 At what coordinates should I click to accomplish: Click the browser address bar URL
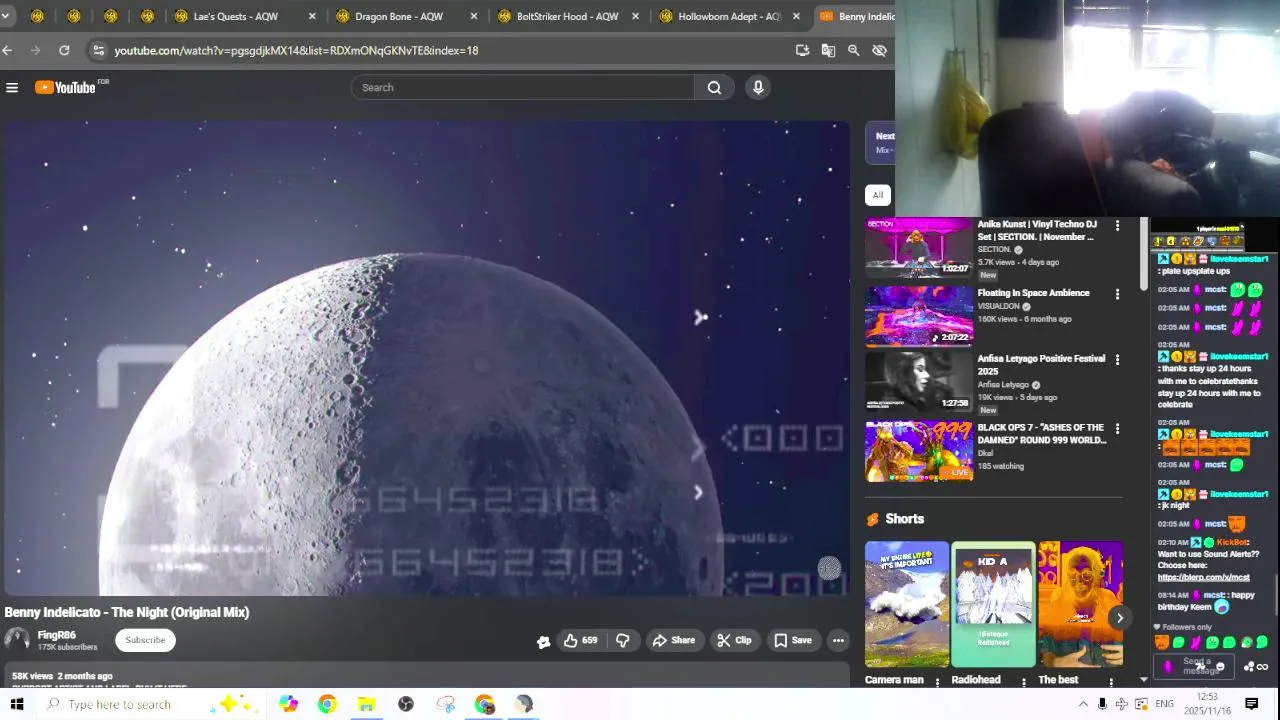click(296, 50)
